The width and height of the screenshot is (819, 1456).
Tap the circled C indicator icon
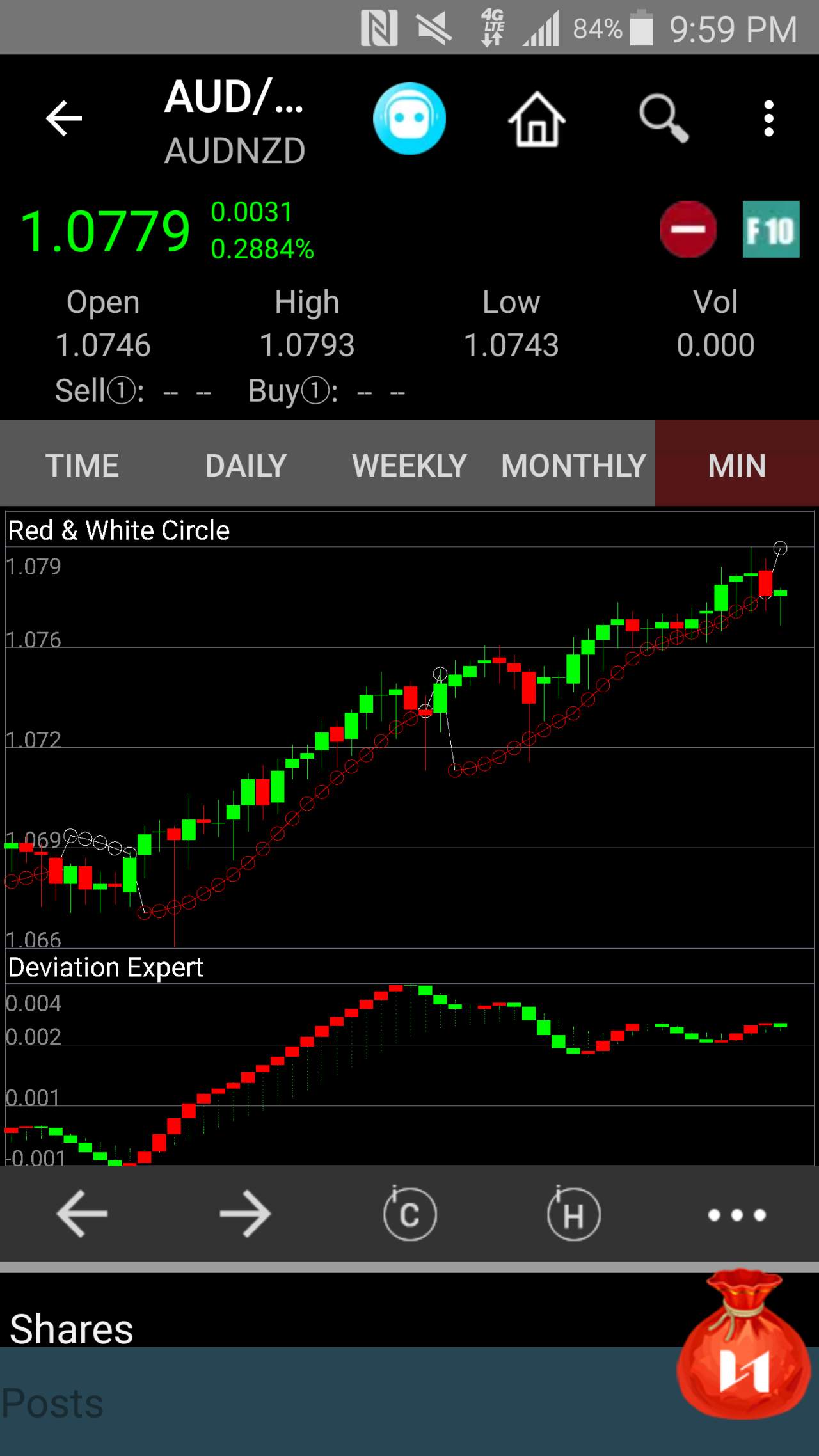click(x=409, y=1213)
